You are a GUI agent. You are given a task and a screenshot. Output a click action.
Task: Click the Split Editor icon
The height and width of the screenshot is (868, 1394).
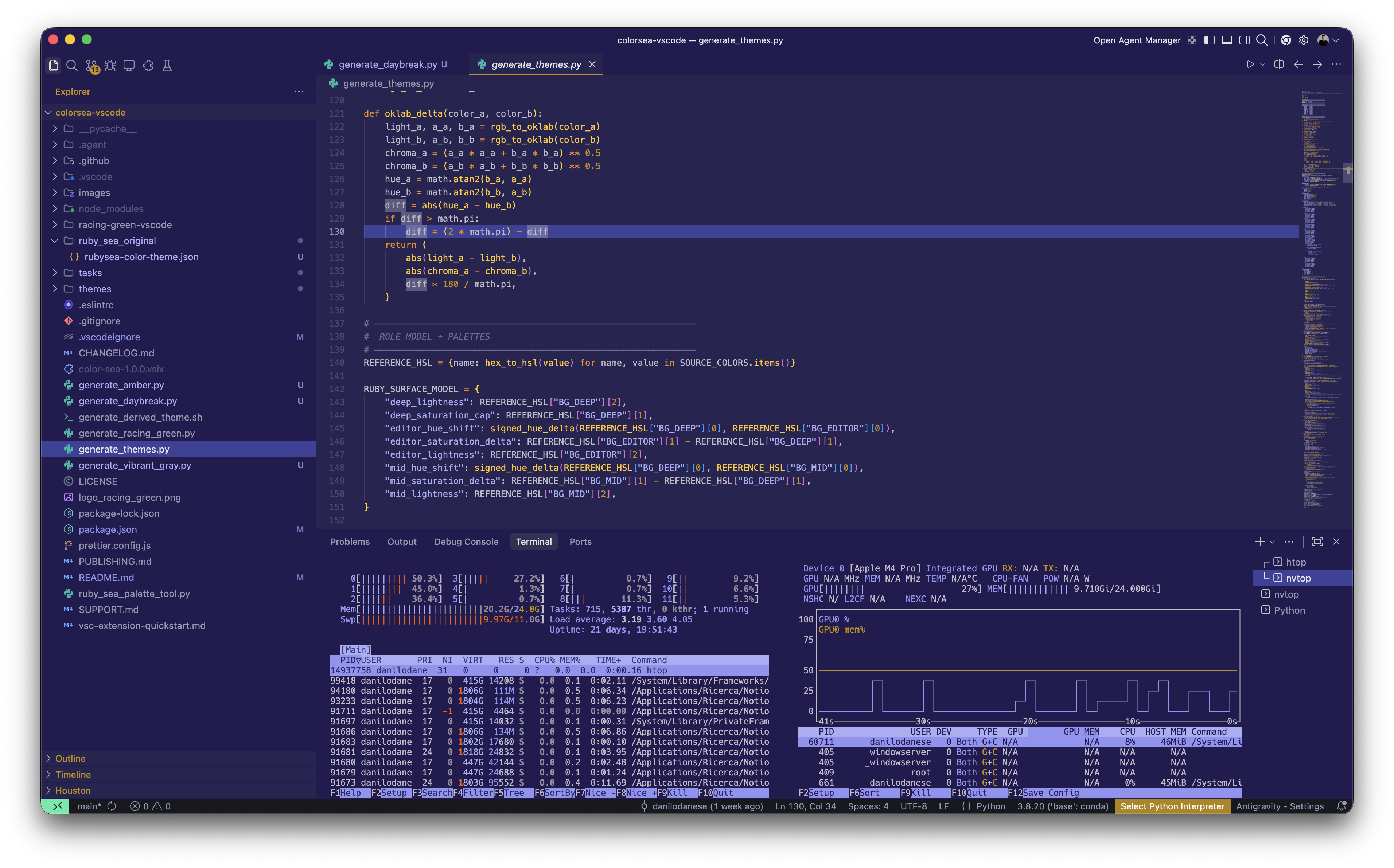(1279, 64)
